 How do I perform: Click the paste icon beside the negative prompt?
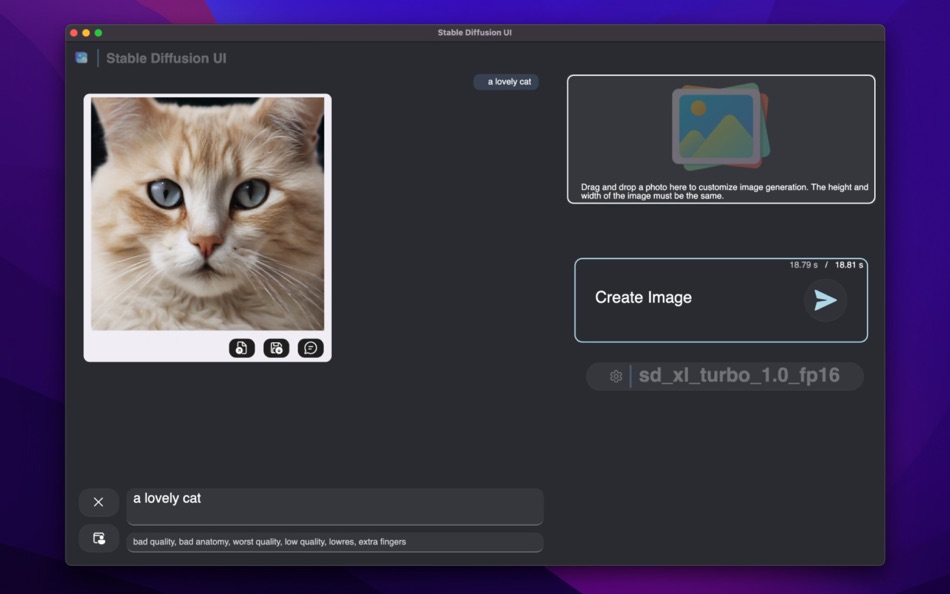(99, 538)
